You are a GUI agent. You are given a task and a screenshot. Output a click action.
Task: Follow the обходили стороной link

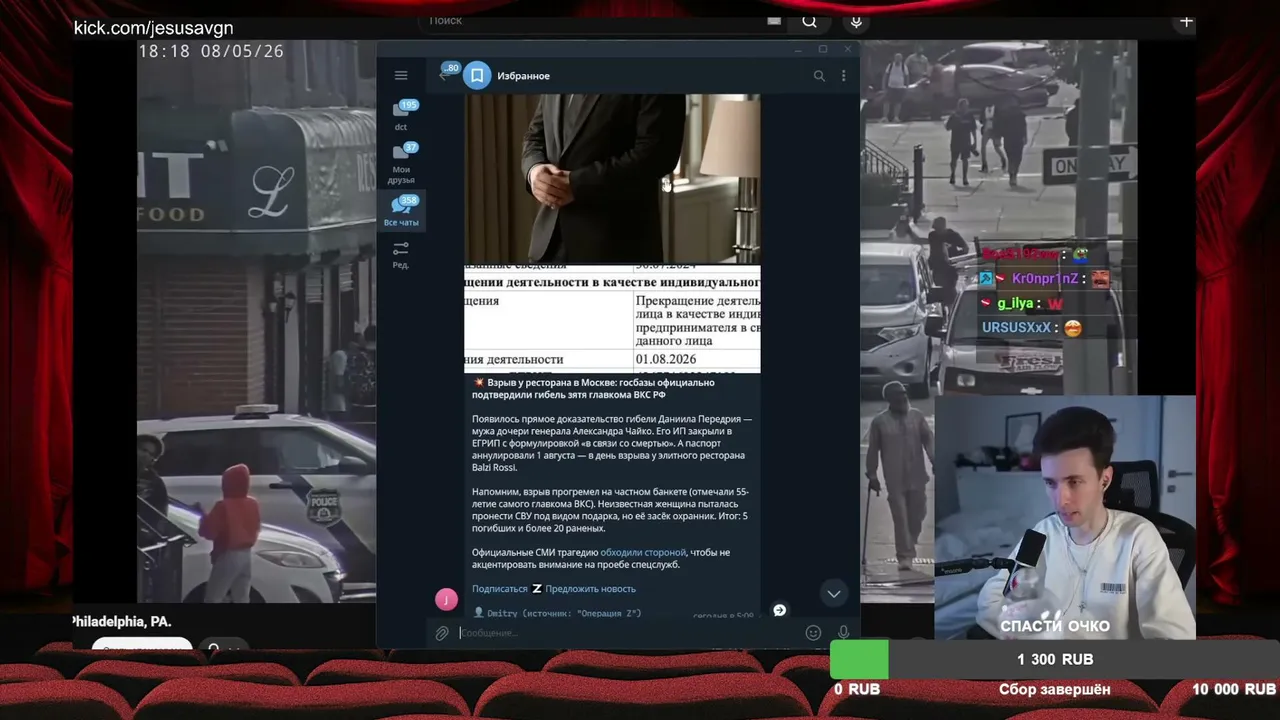[x=643, y=552]
